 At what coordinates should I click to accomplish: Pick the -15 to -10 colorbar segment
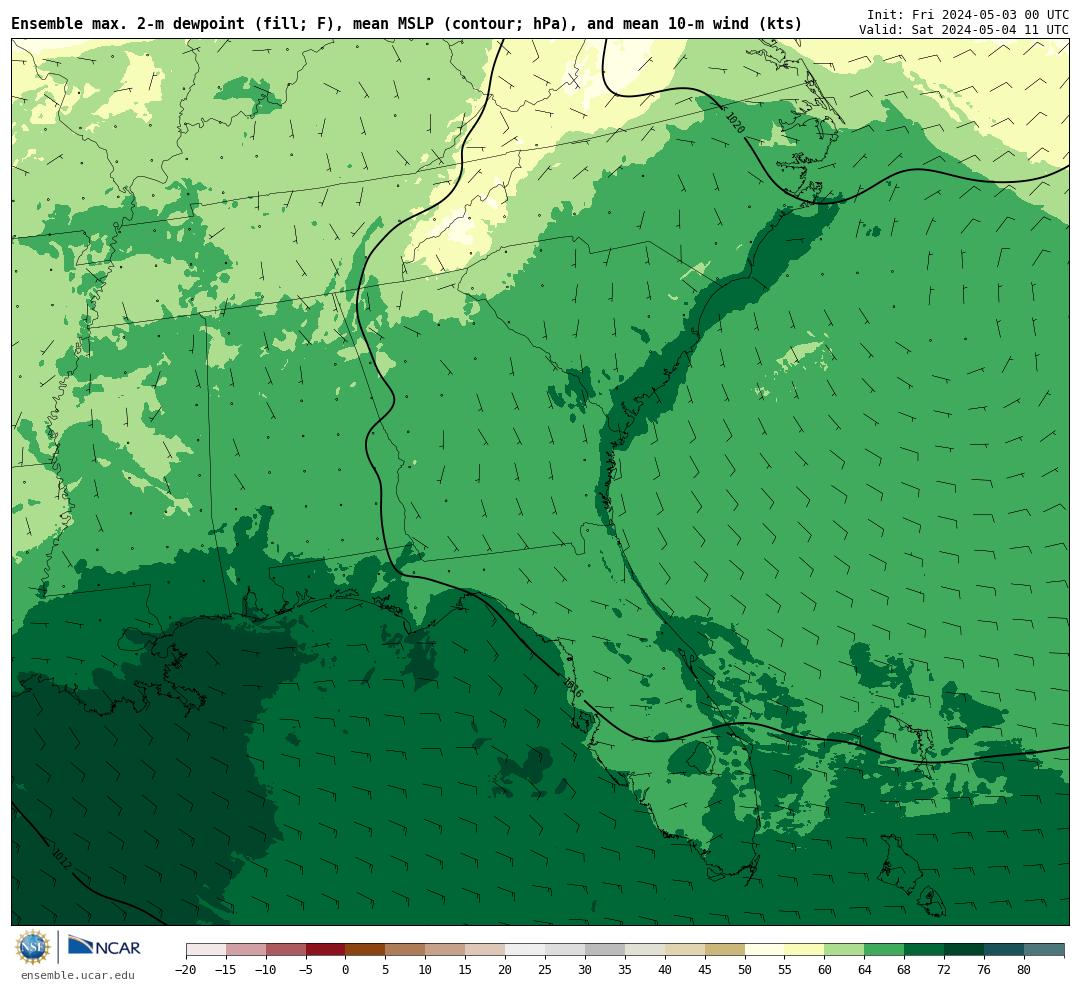point(246,950)
